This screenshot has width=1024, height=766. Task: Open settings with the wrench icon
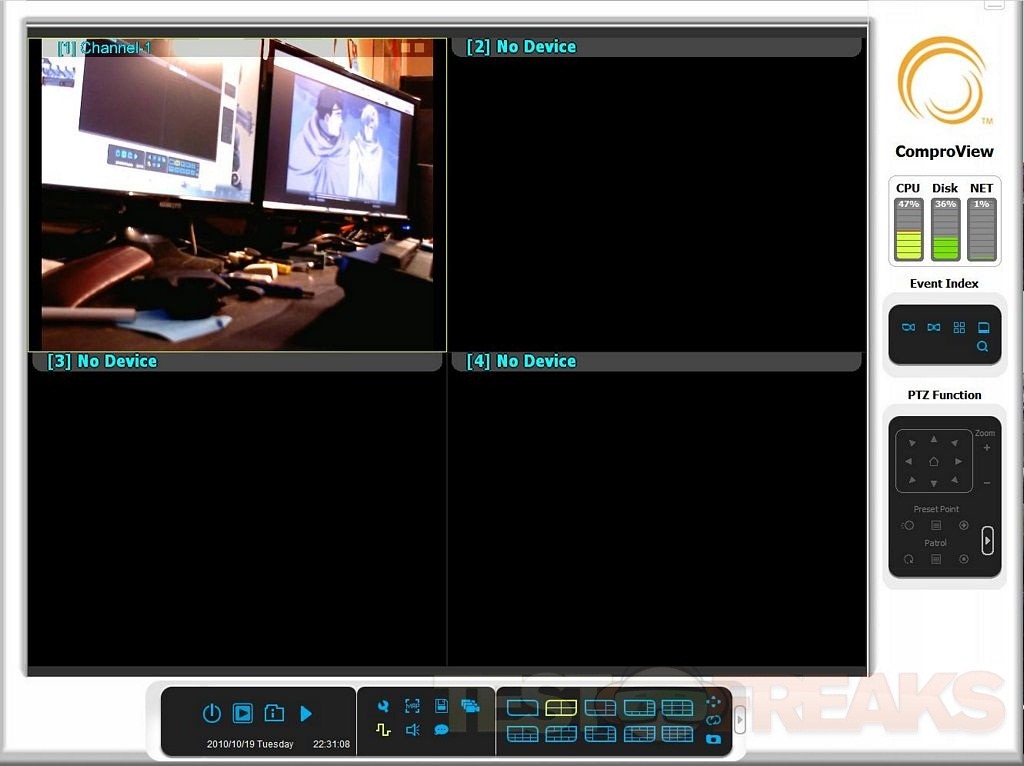383,706
